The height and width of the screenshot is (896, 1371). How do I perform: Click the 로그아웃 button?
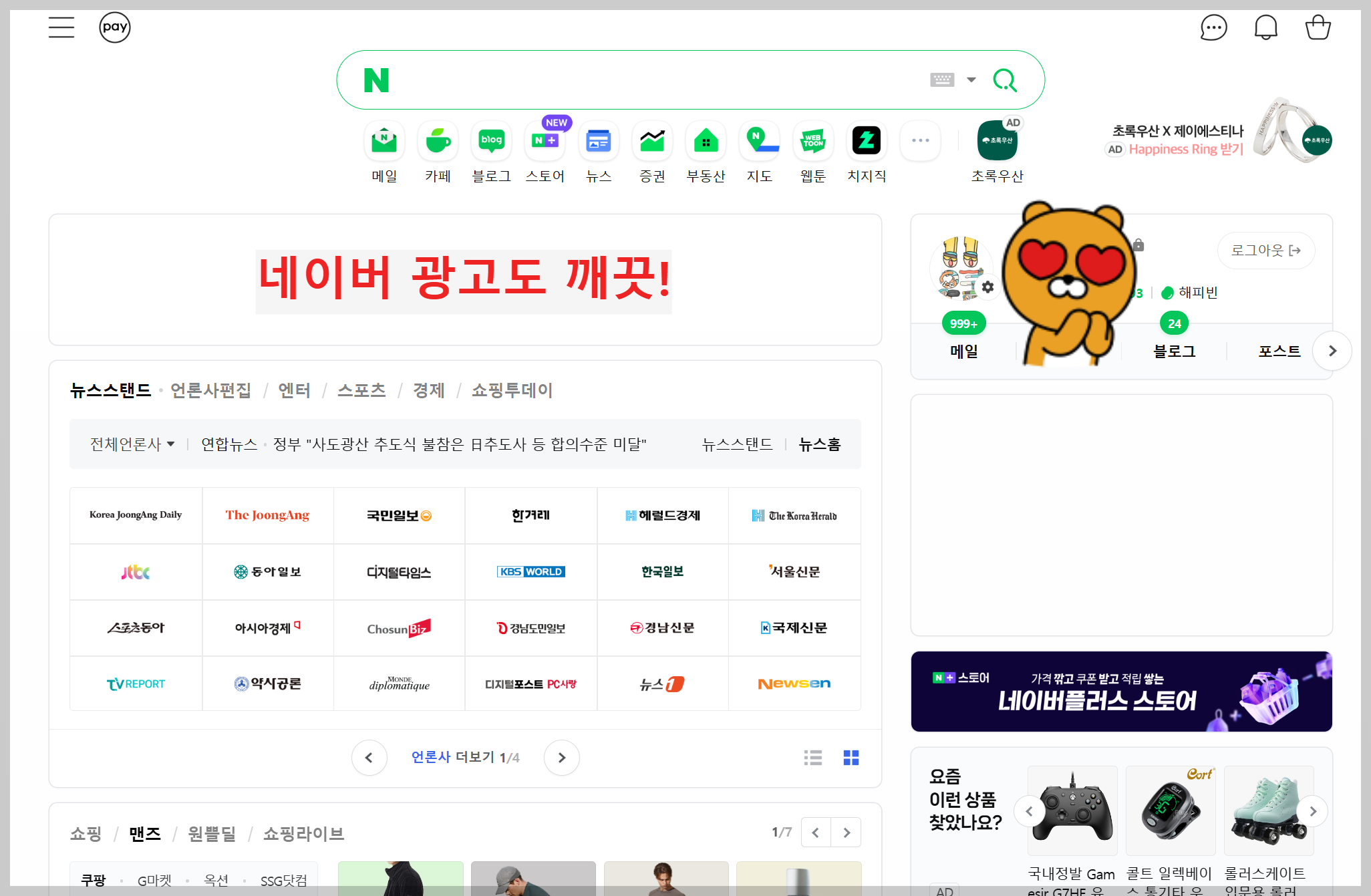tap(1266, 251)
